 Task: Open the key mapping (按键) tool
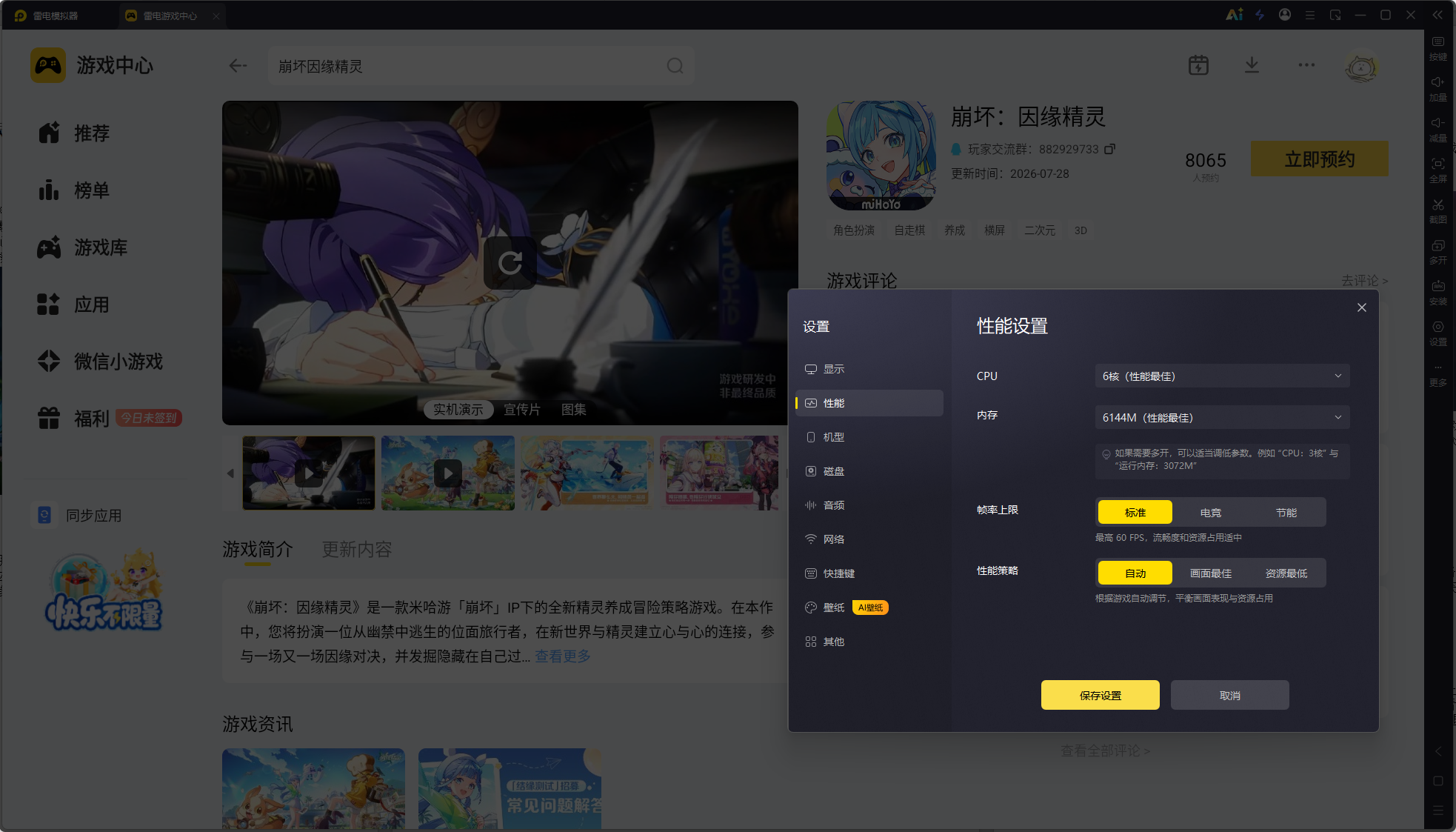point(1438,47)
